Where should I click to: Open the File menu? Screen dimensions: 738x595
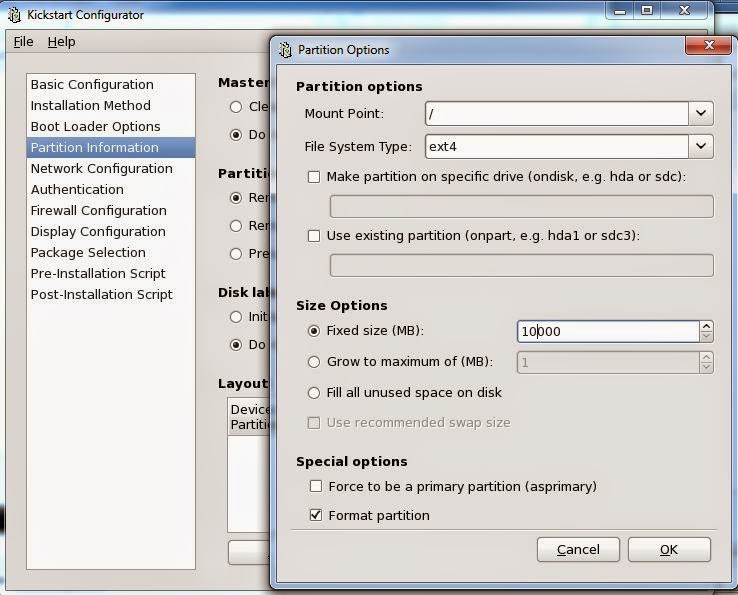point(23,42)
